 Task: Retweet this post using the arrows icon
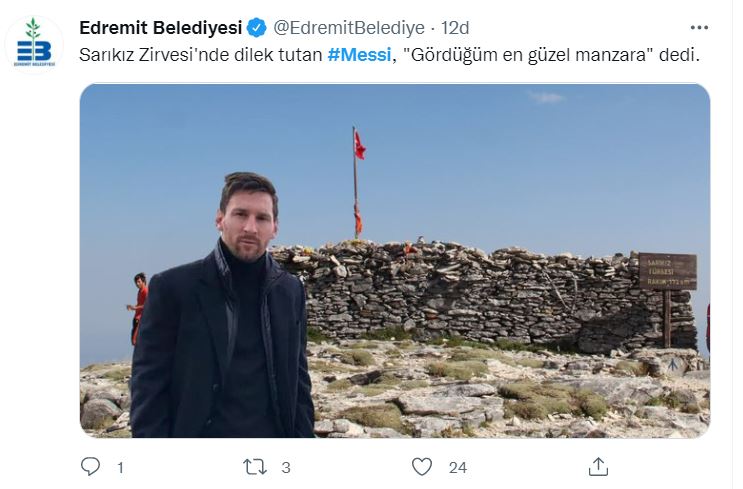coord(255,467)
